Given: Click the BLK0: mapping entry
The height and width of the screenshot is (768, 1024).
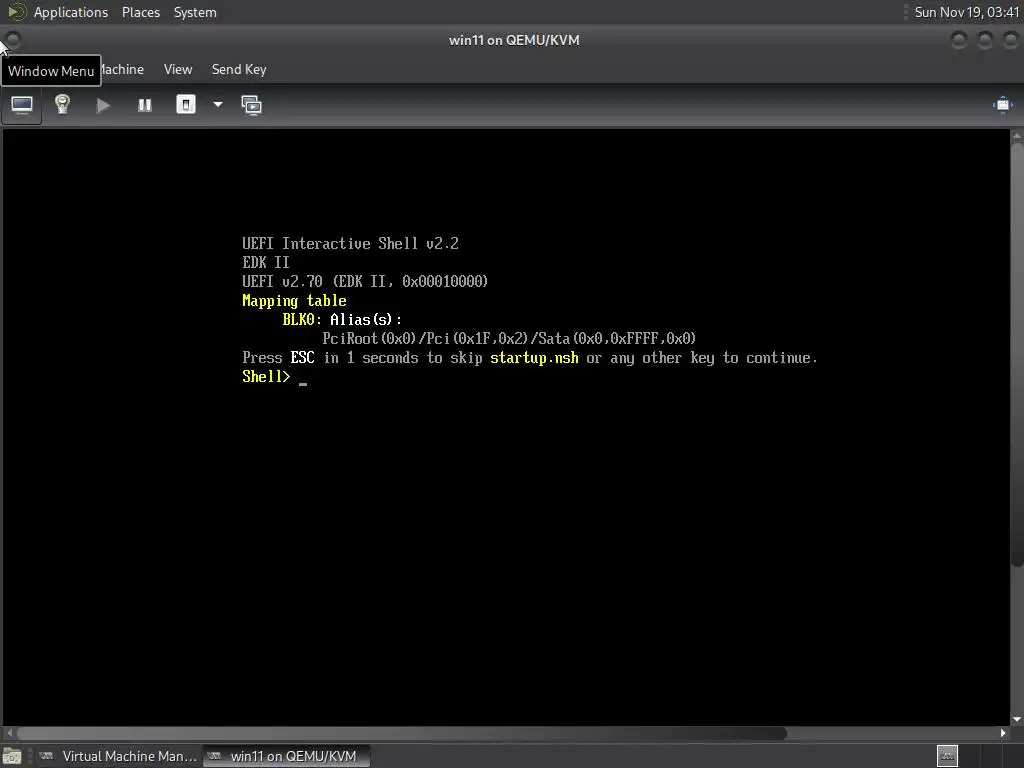Looking at the screenshot, I should [302, 319].
